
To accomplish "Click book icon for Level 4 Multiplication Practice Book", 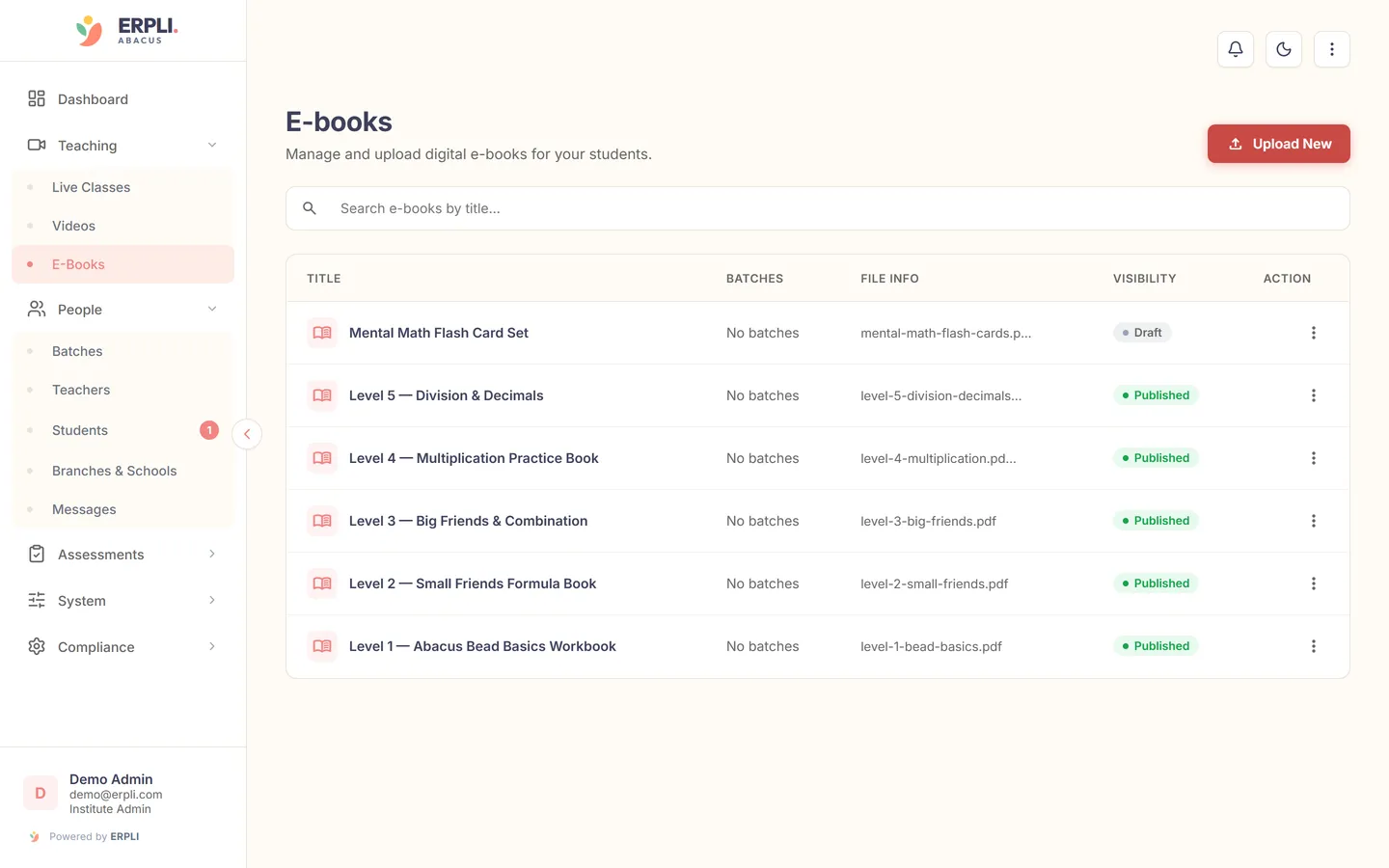I will pyautogui.click(x=322, y=458).
